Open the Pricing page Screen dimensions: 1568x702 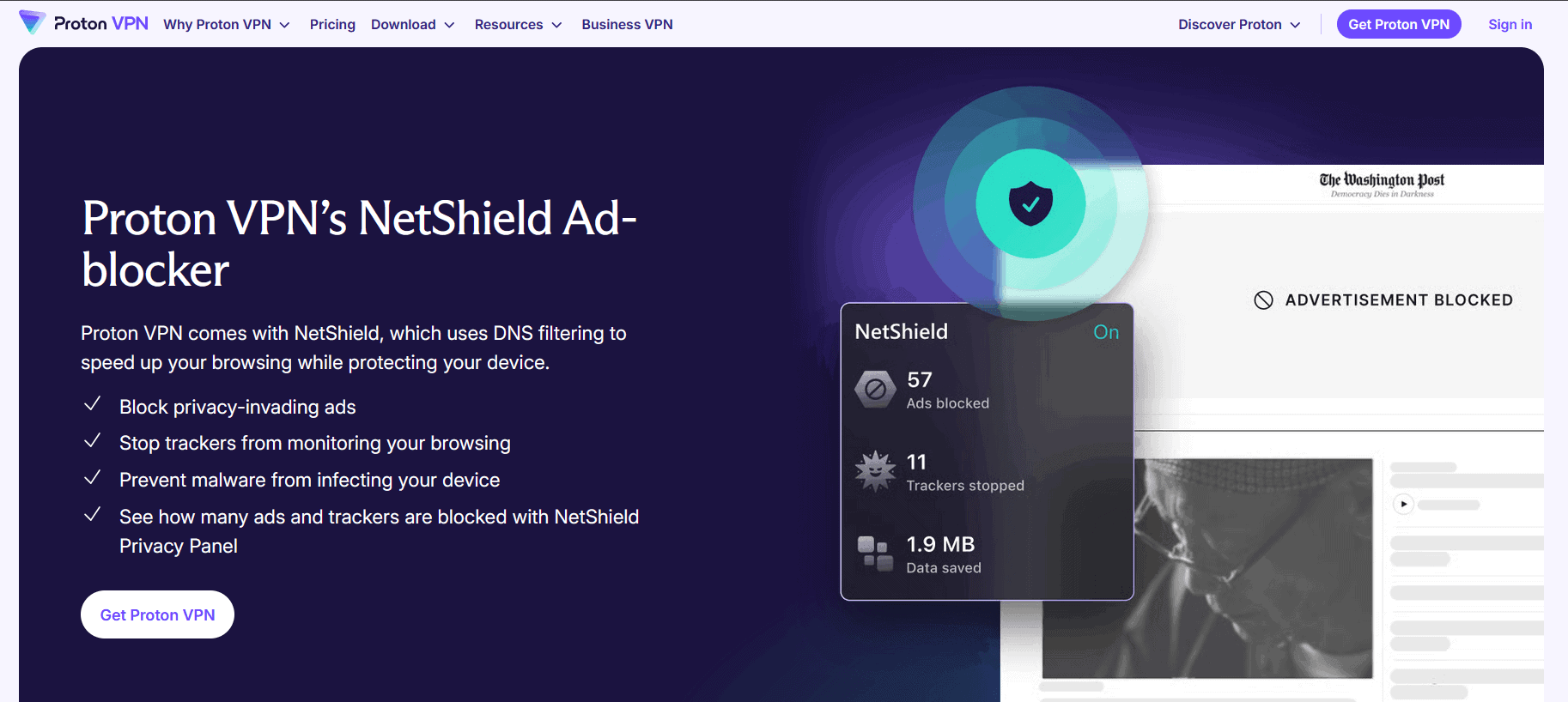(x=332, y=25)
